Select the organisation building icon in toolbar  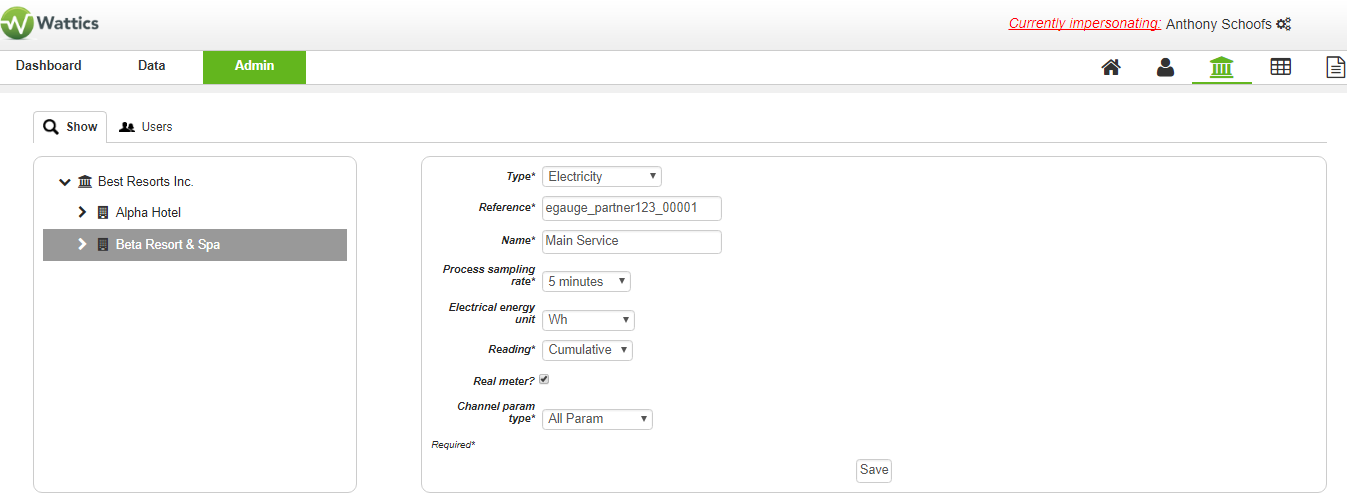(x=1222, y=67)
